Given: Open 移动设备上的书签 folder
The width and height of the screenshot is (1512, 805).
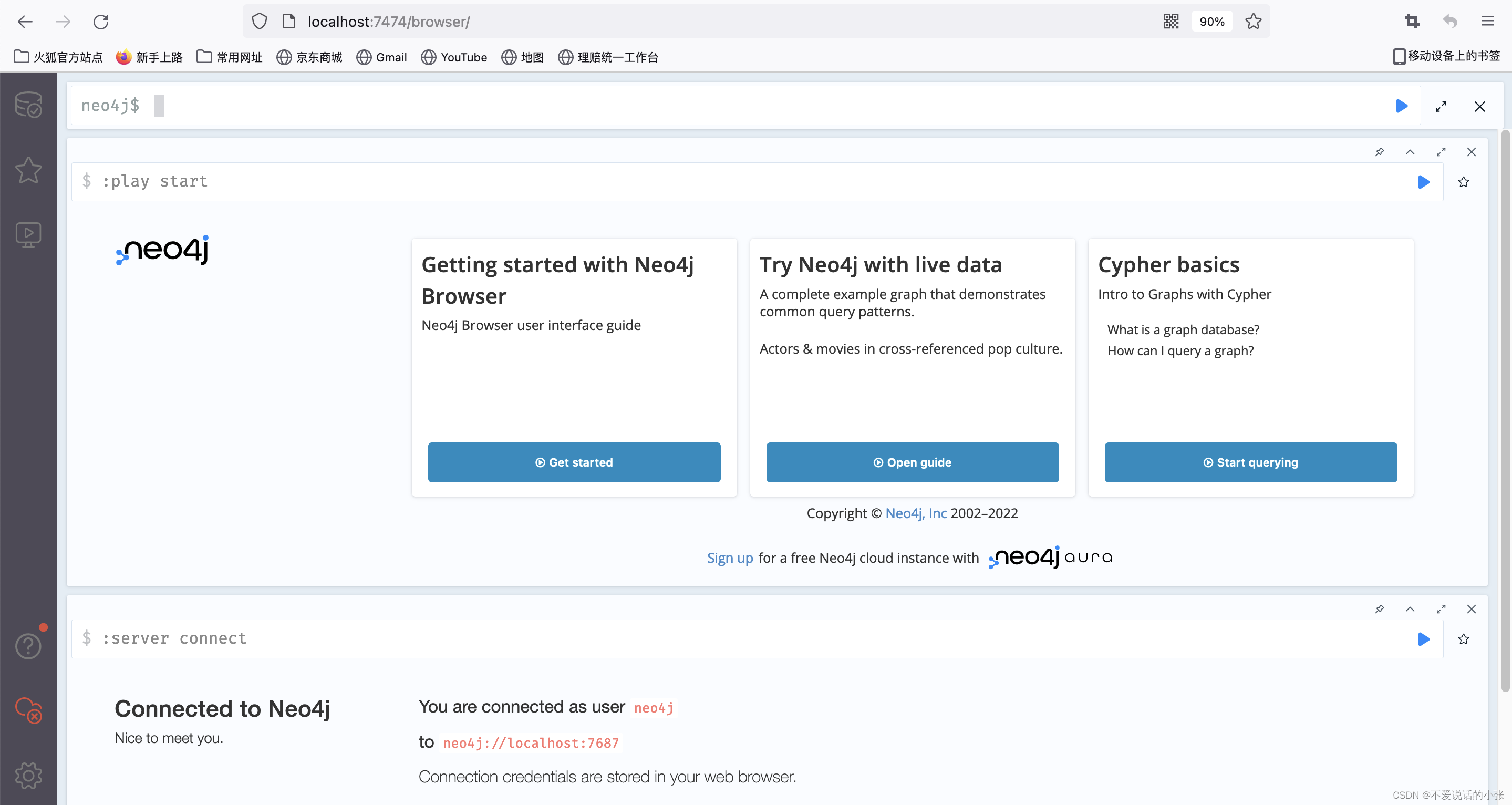Looking at the screenshot, I should (1446, 56).
